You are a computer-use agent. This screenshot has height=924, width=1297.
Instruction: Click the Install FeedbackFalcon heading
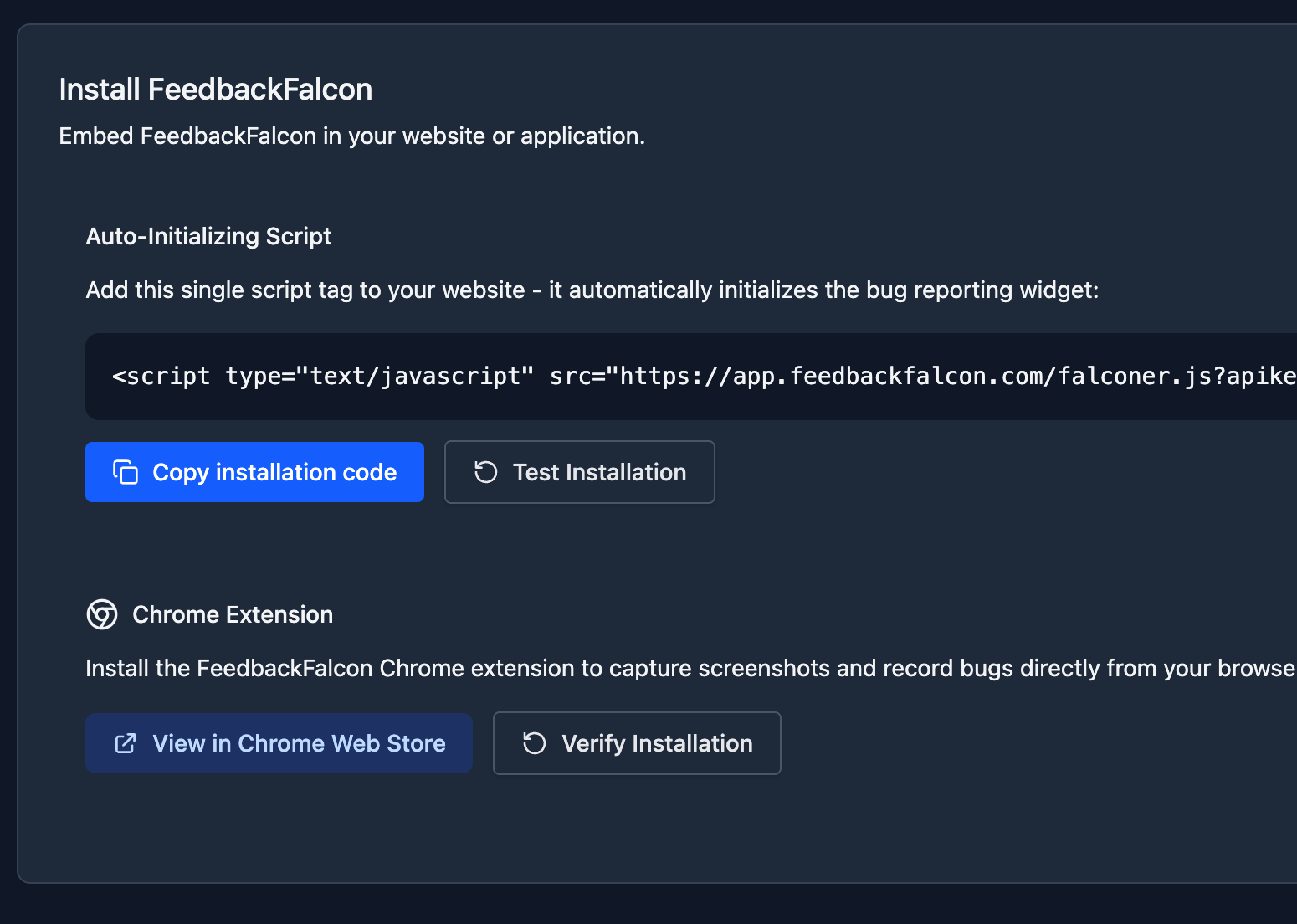click(215, 90)
